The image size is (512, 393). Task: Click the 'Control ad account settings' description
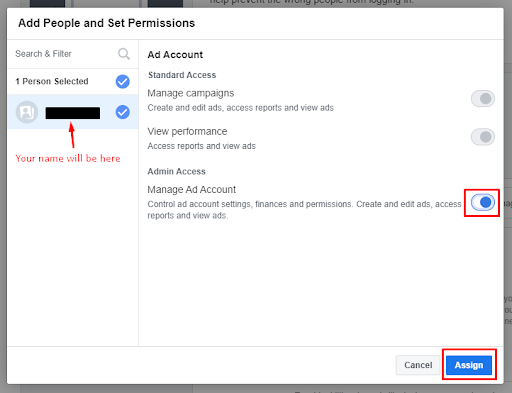[x=305, y=210]
